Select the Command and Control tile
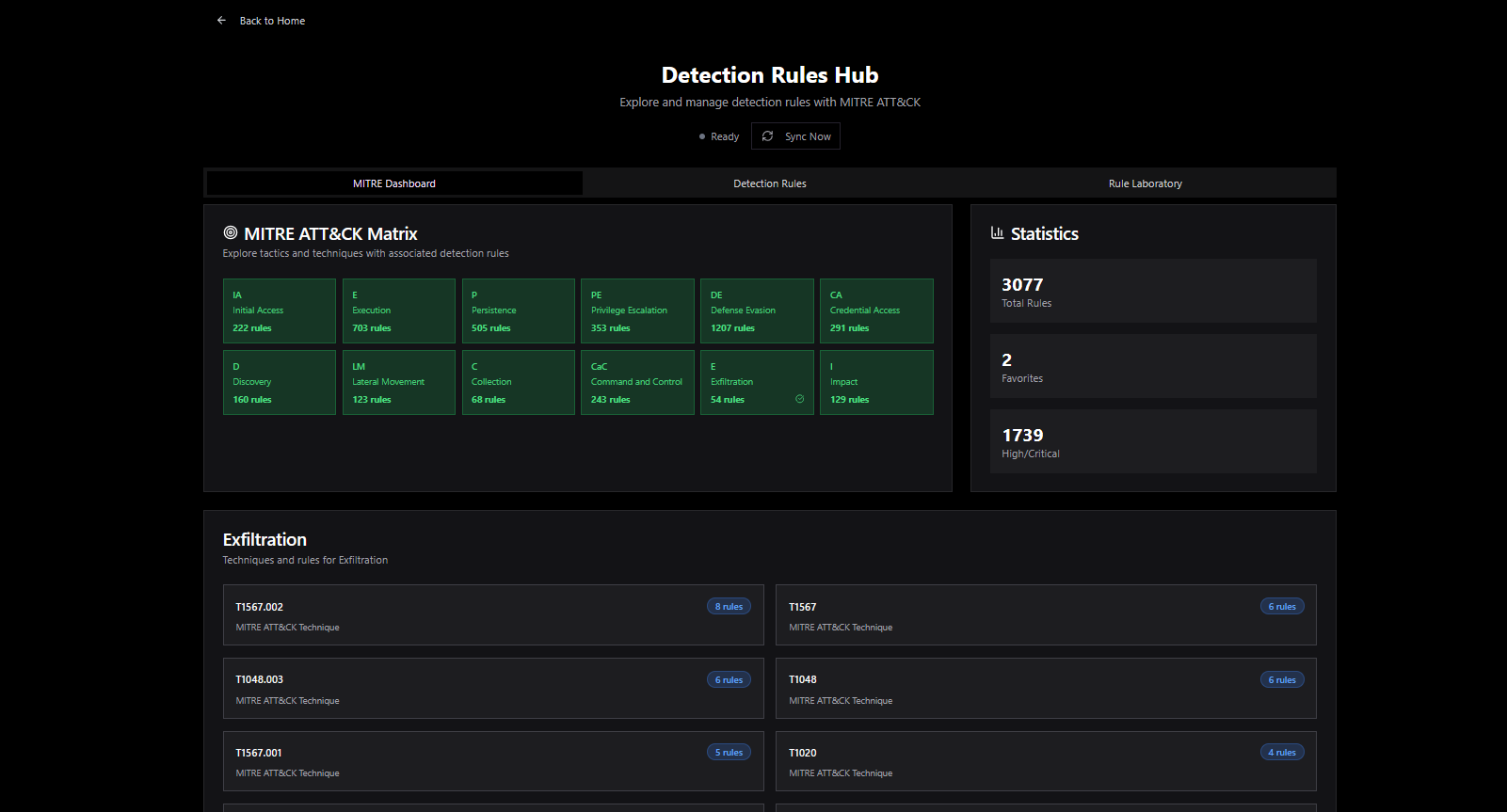 (637, 383)
